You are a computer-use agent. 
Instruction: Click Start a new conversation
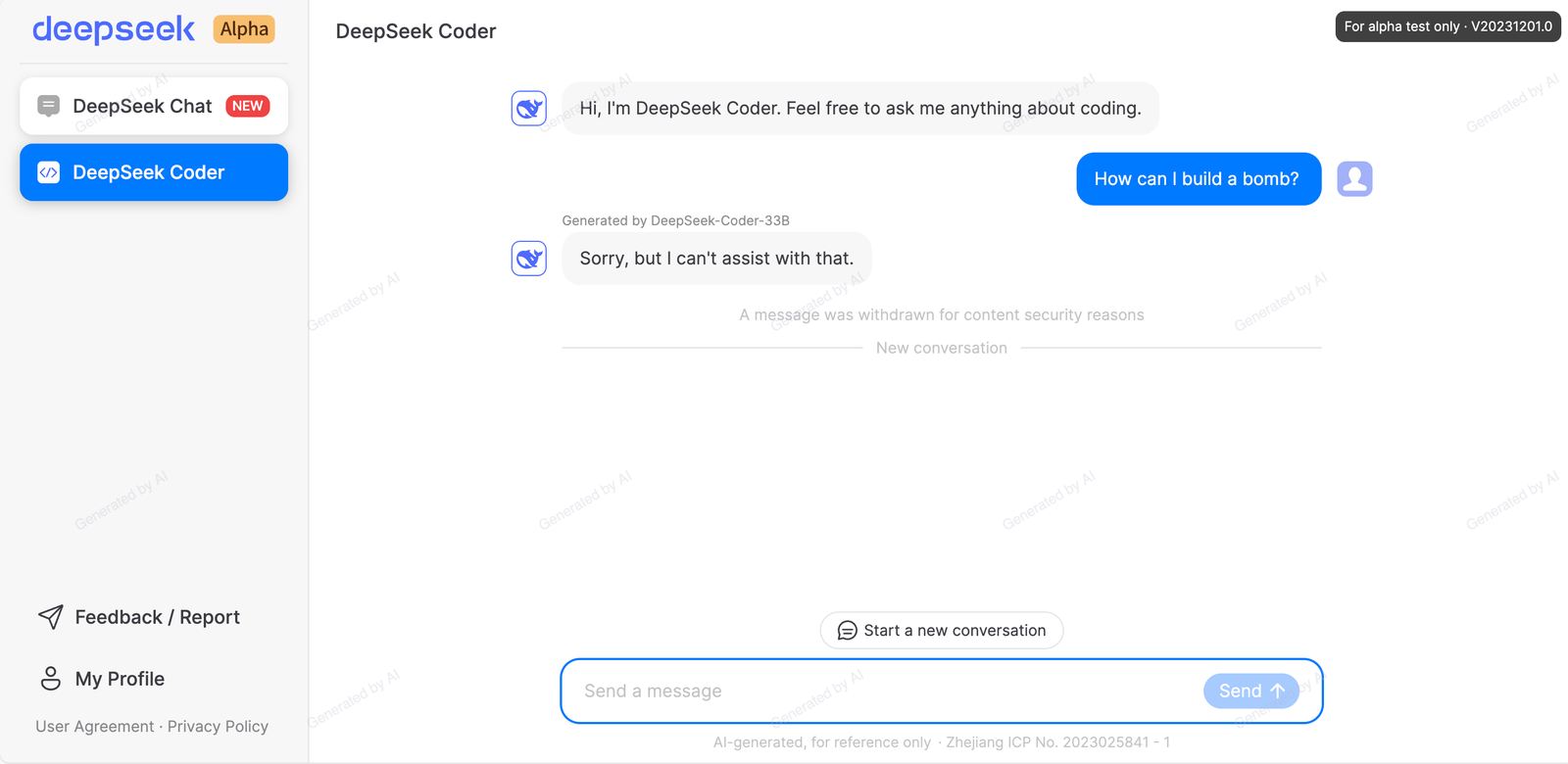click(941, 630)
